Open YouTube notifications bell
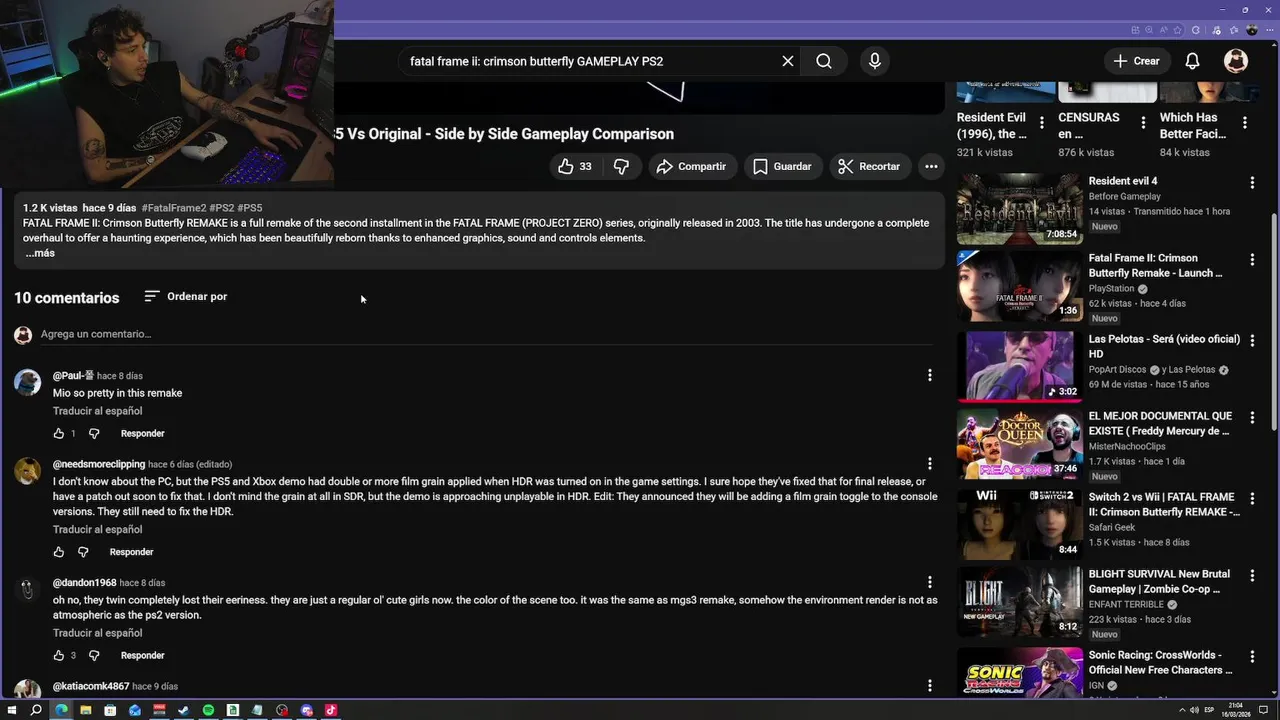Viewport: 1280px width, 720px height. click(1192, 61)
